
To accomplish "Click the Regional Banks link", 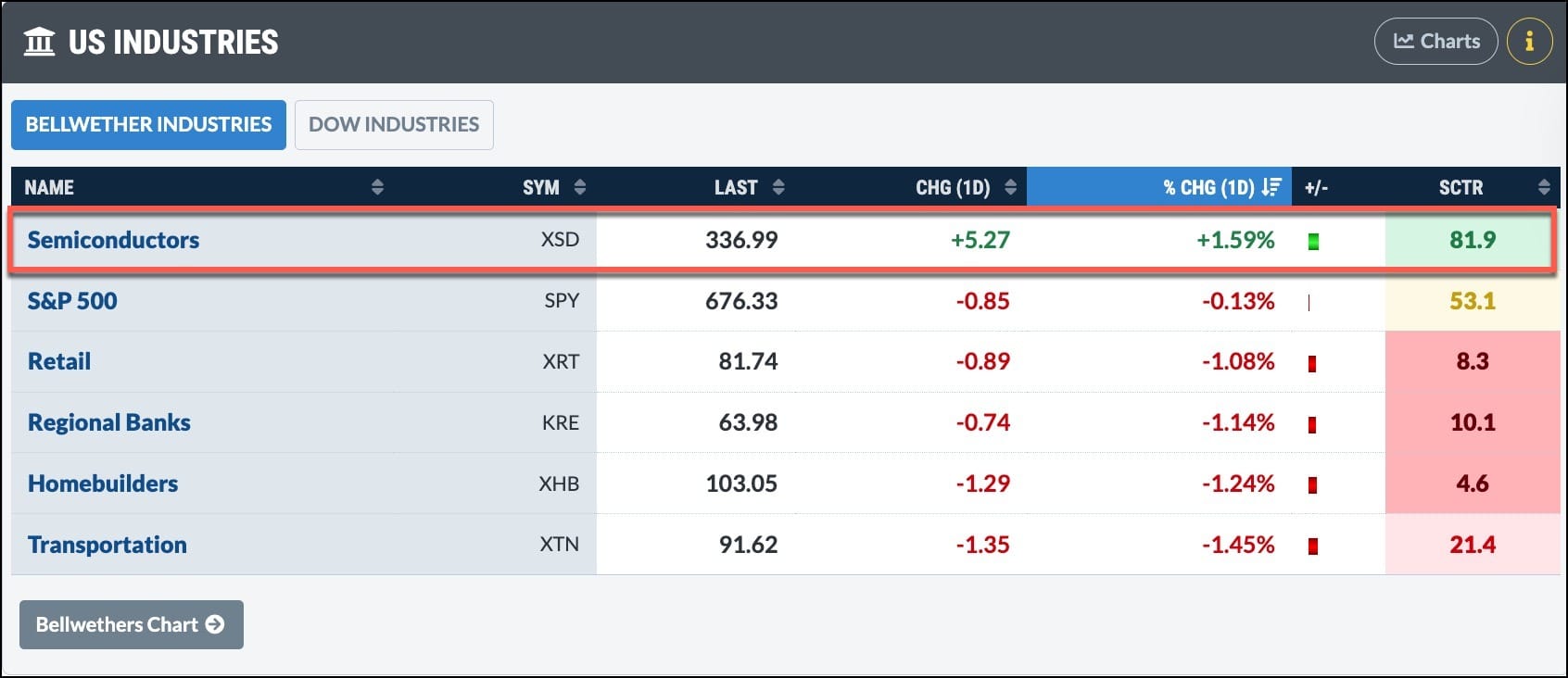I will point(109,422).
